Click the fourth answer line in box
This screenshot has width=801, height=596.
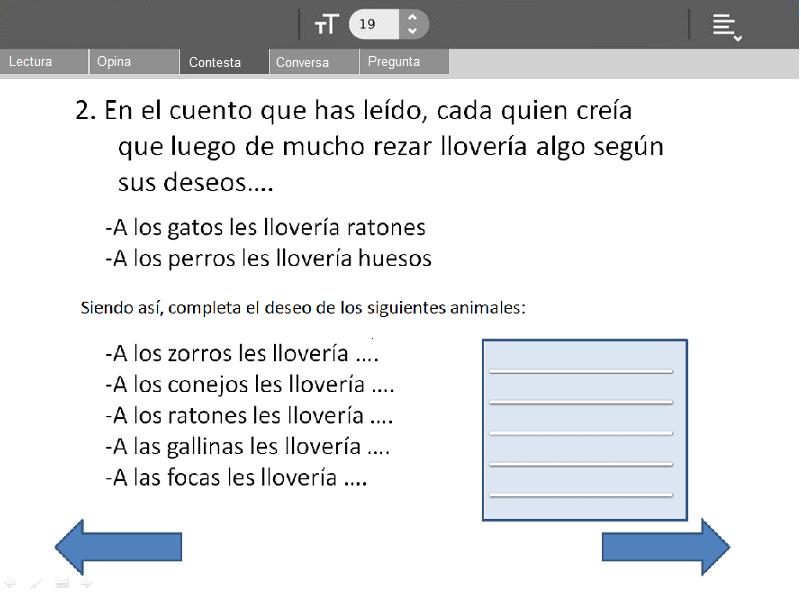point(581,463)
